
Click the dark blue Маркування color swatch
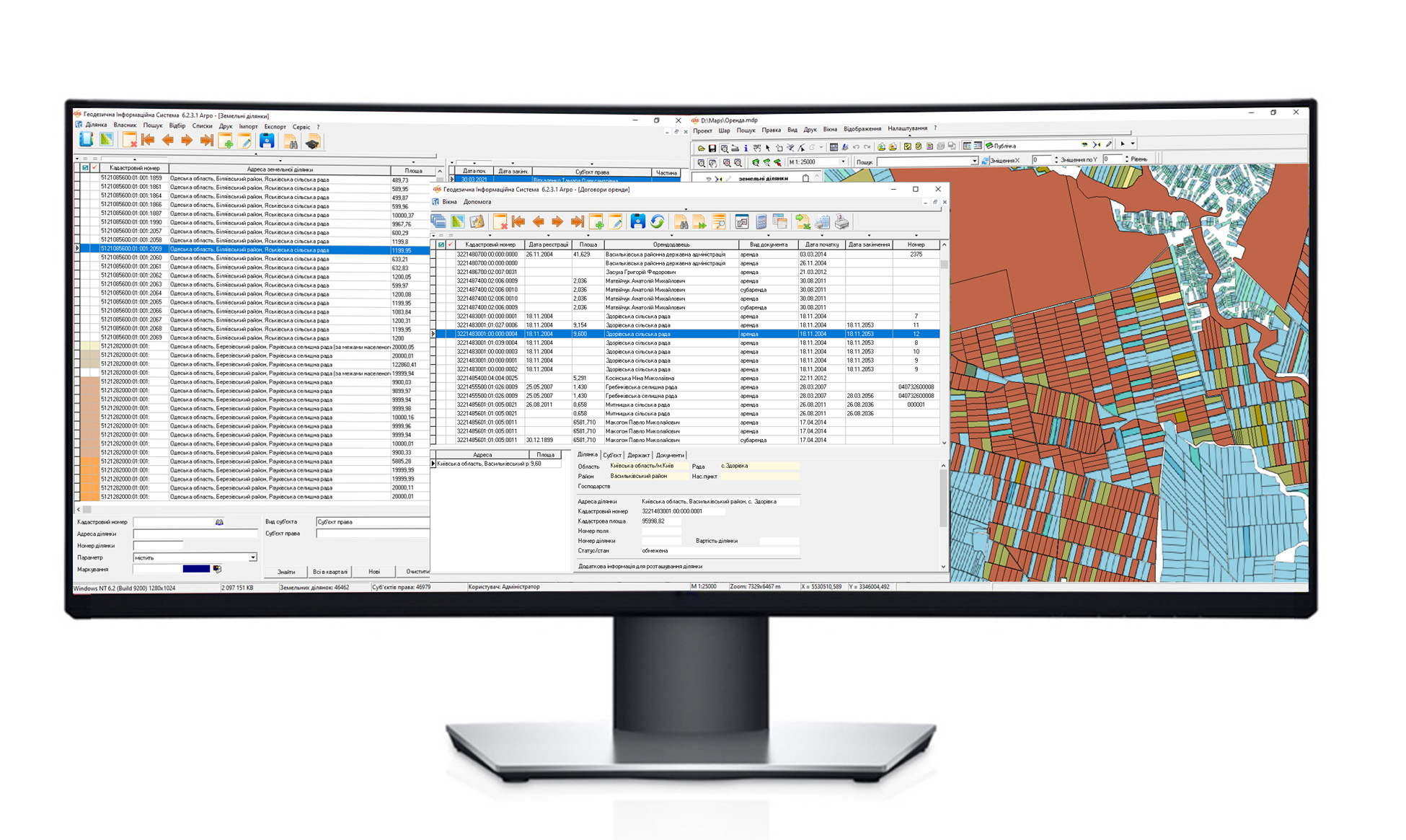click(196, 569)
